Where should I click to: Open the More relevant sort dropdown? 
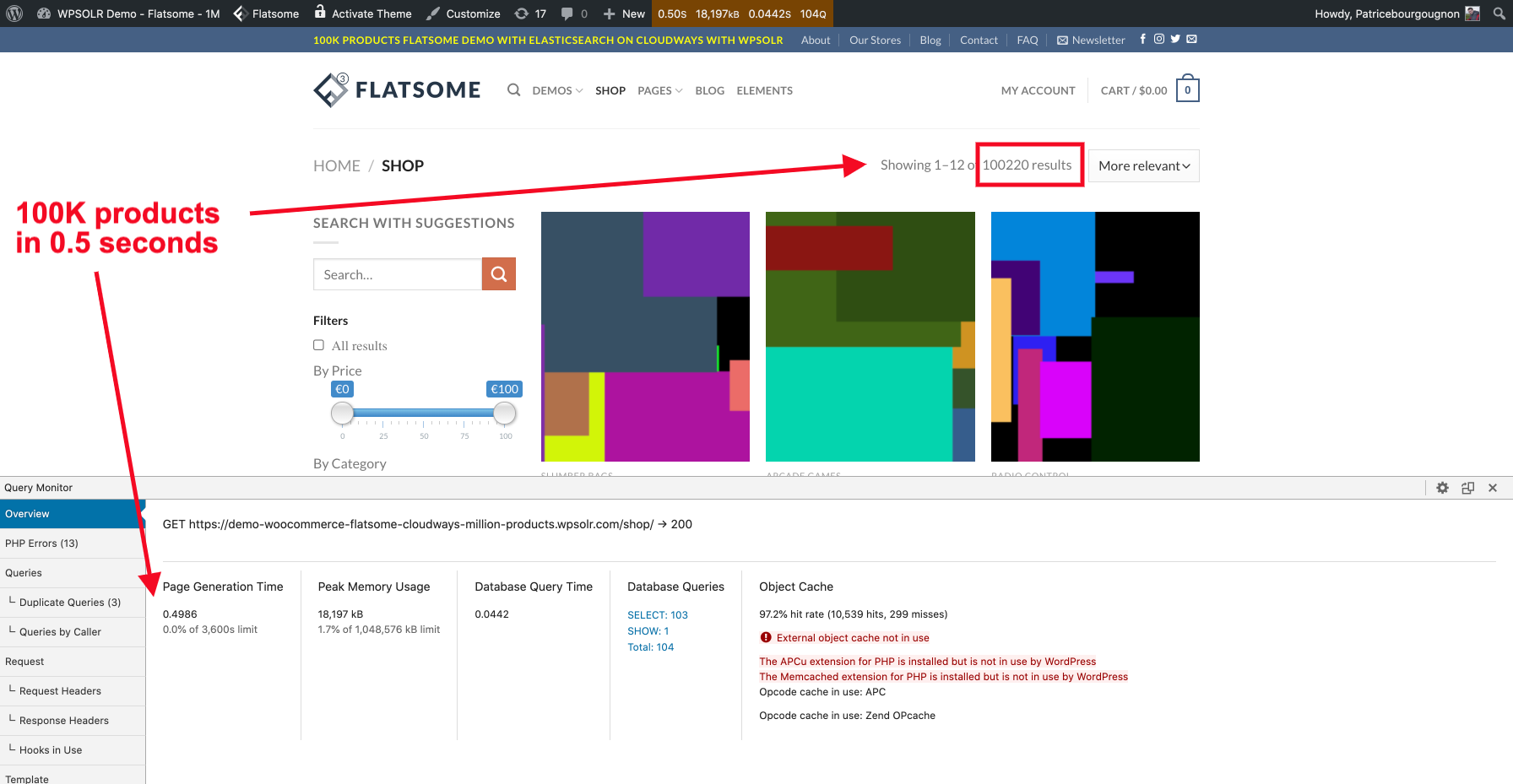tap(1144, 166)
